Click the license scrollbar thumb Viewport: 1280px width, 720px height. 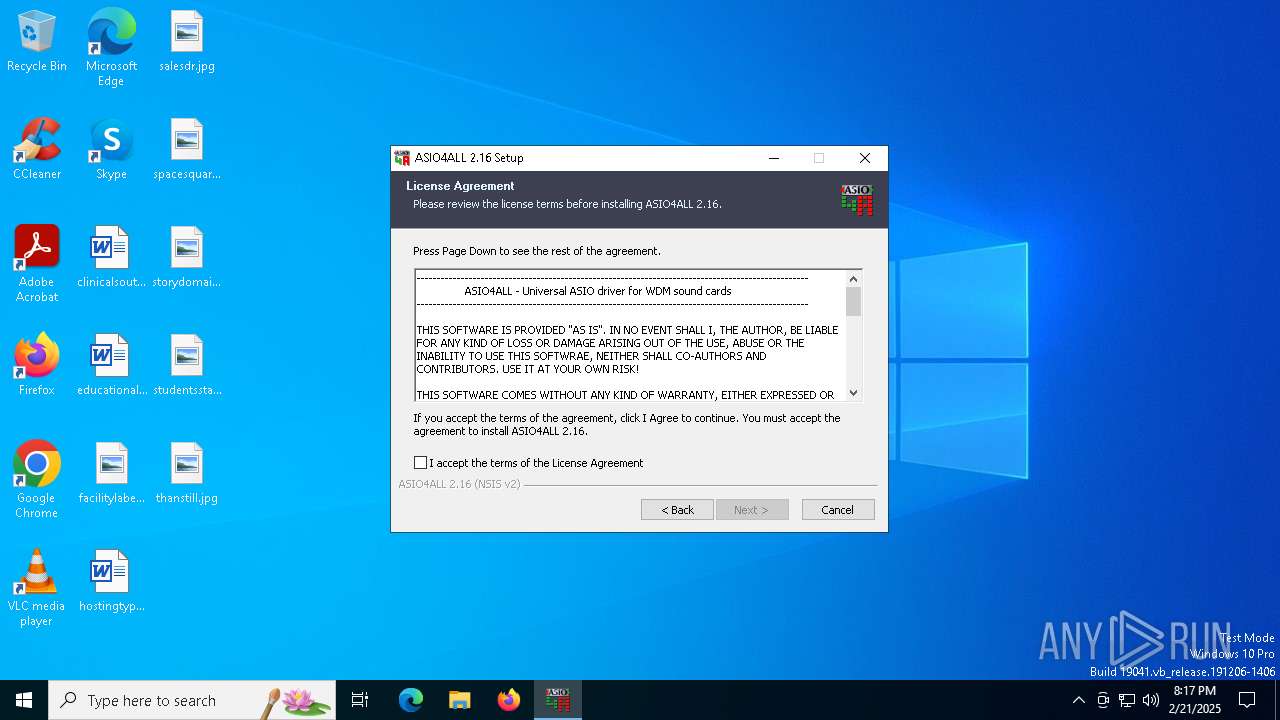(853, 302)
